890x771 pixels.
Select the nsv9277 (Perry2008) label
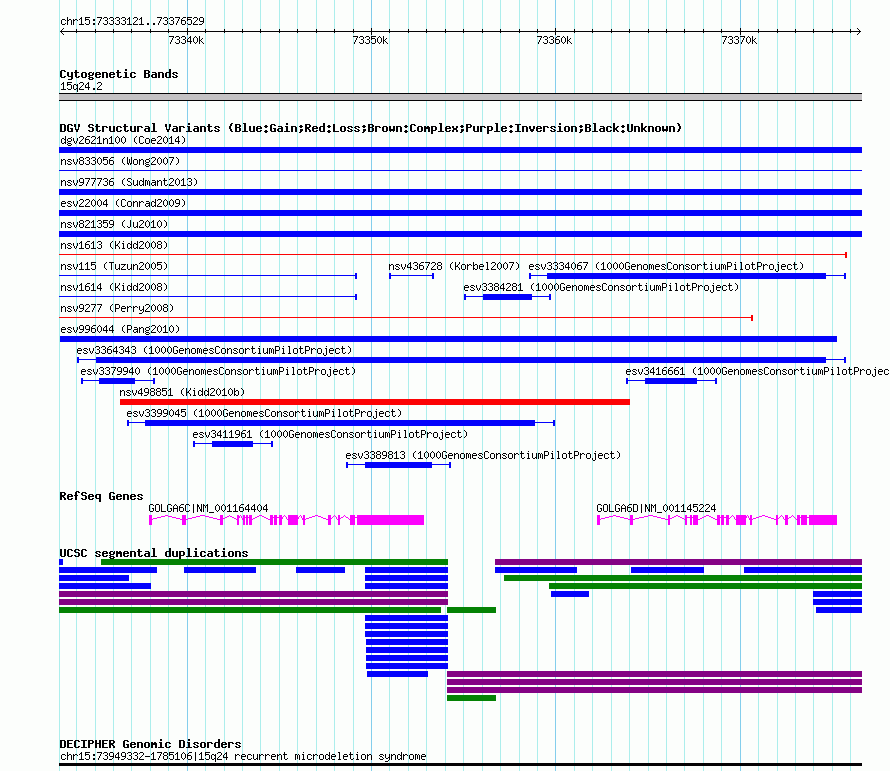point(117,308)
